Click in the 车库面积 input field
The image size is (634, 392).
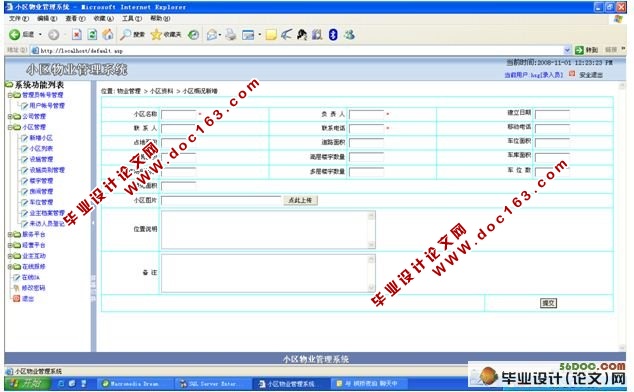click(x=552, y=157)
